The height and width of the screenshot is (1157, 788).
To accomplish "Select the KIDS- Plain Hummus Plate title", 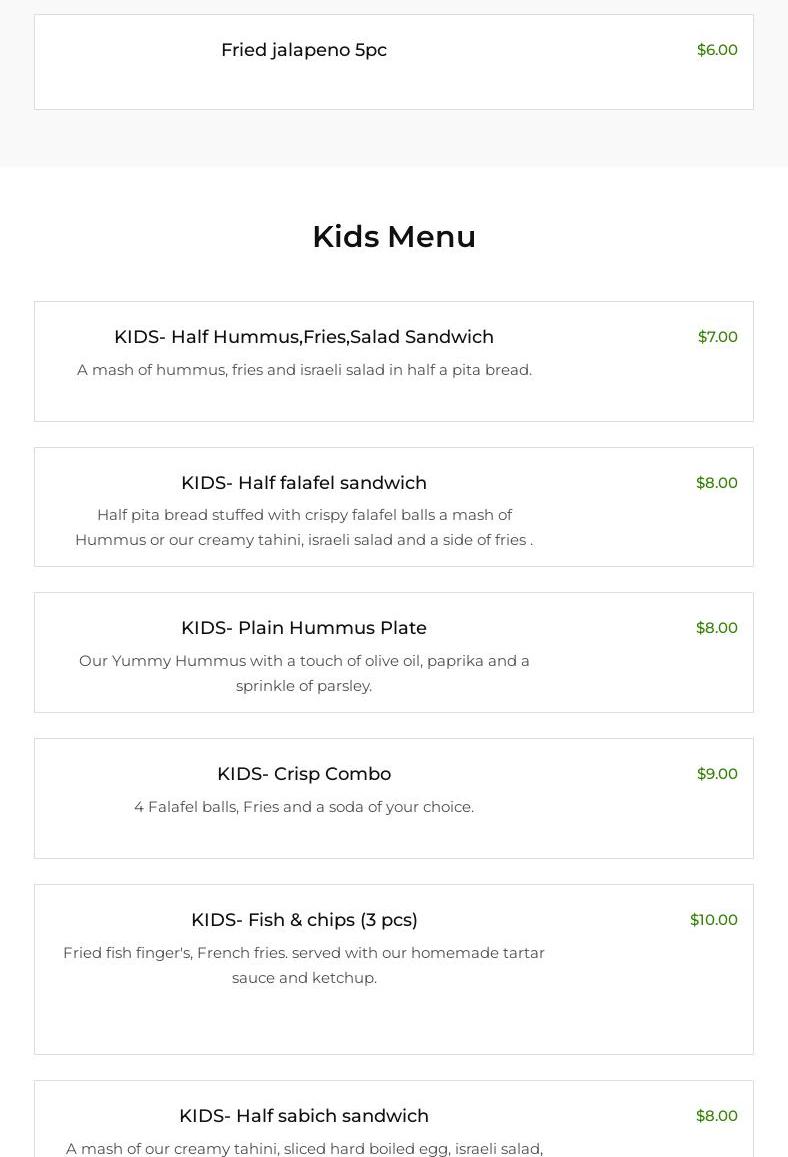I will pos(303,628).
